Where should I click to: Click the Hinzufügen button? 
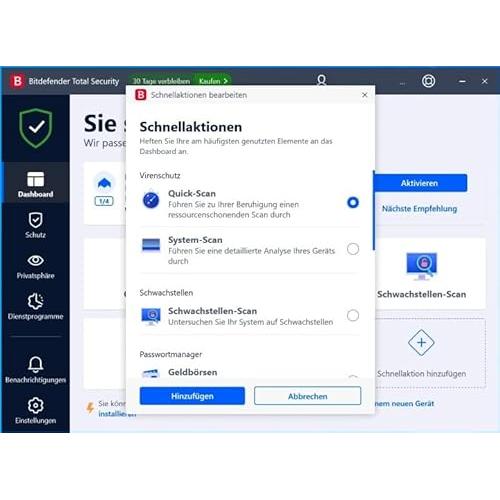click(x=192, y=396)
